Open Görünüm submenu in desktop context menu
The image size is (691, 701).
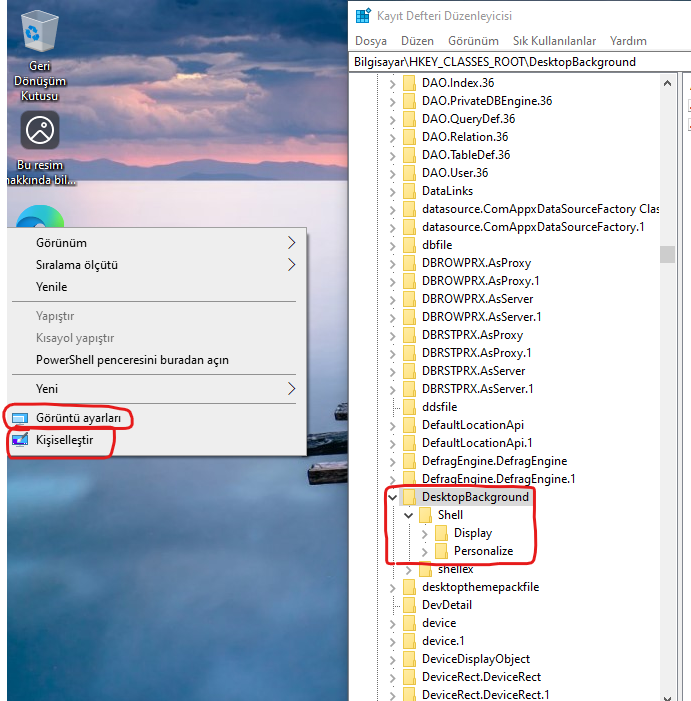click(x=158, y=243)
